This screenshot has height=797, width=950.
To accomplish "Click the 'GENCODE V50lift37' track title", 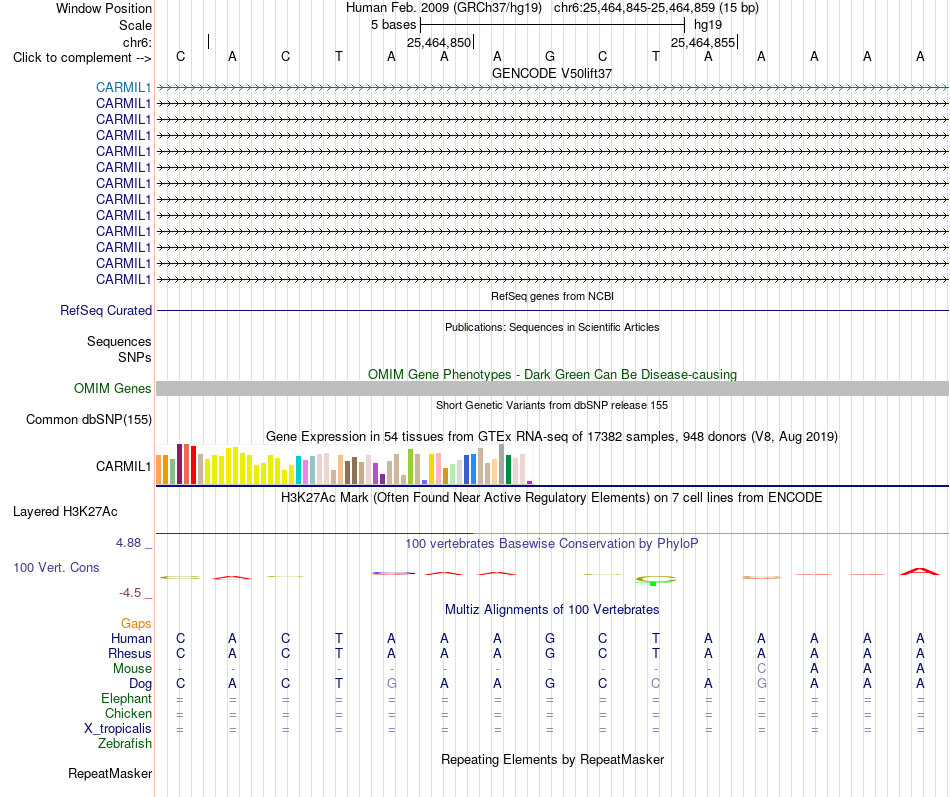I will (x=552, y=73).
